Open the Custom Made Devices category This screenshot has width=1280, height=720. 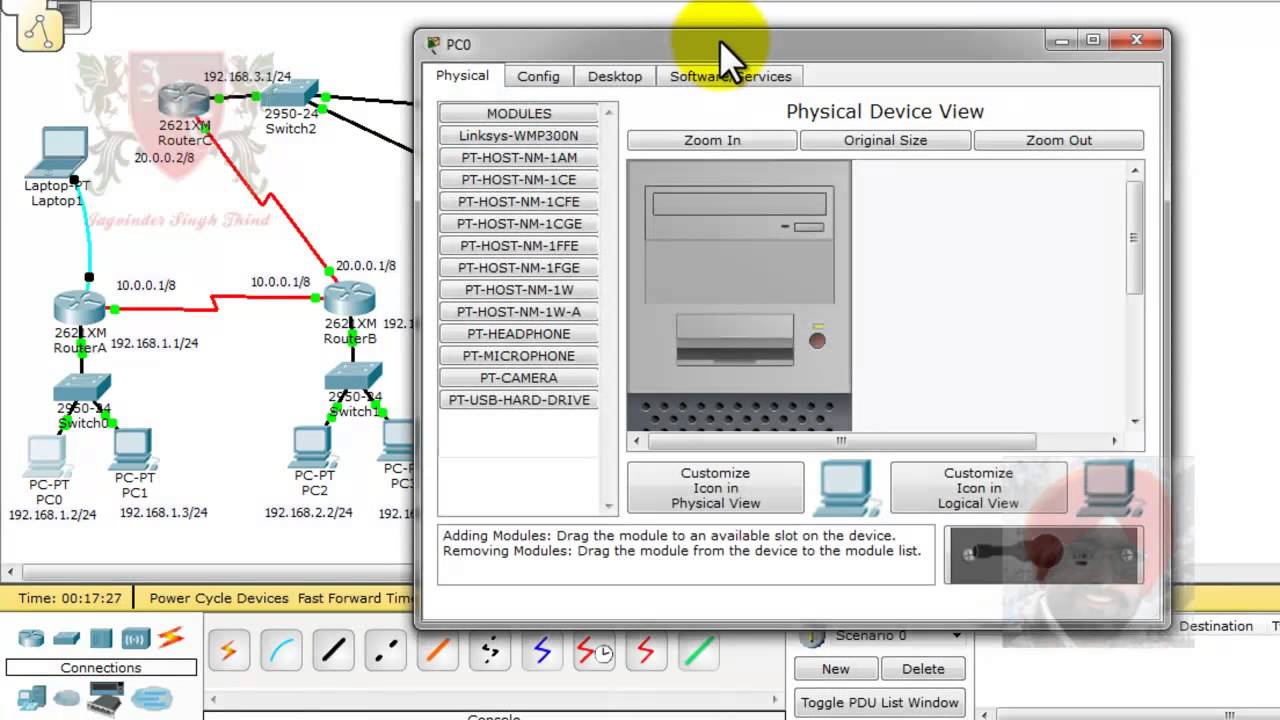pos(106,697)
